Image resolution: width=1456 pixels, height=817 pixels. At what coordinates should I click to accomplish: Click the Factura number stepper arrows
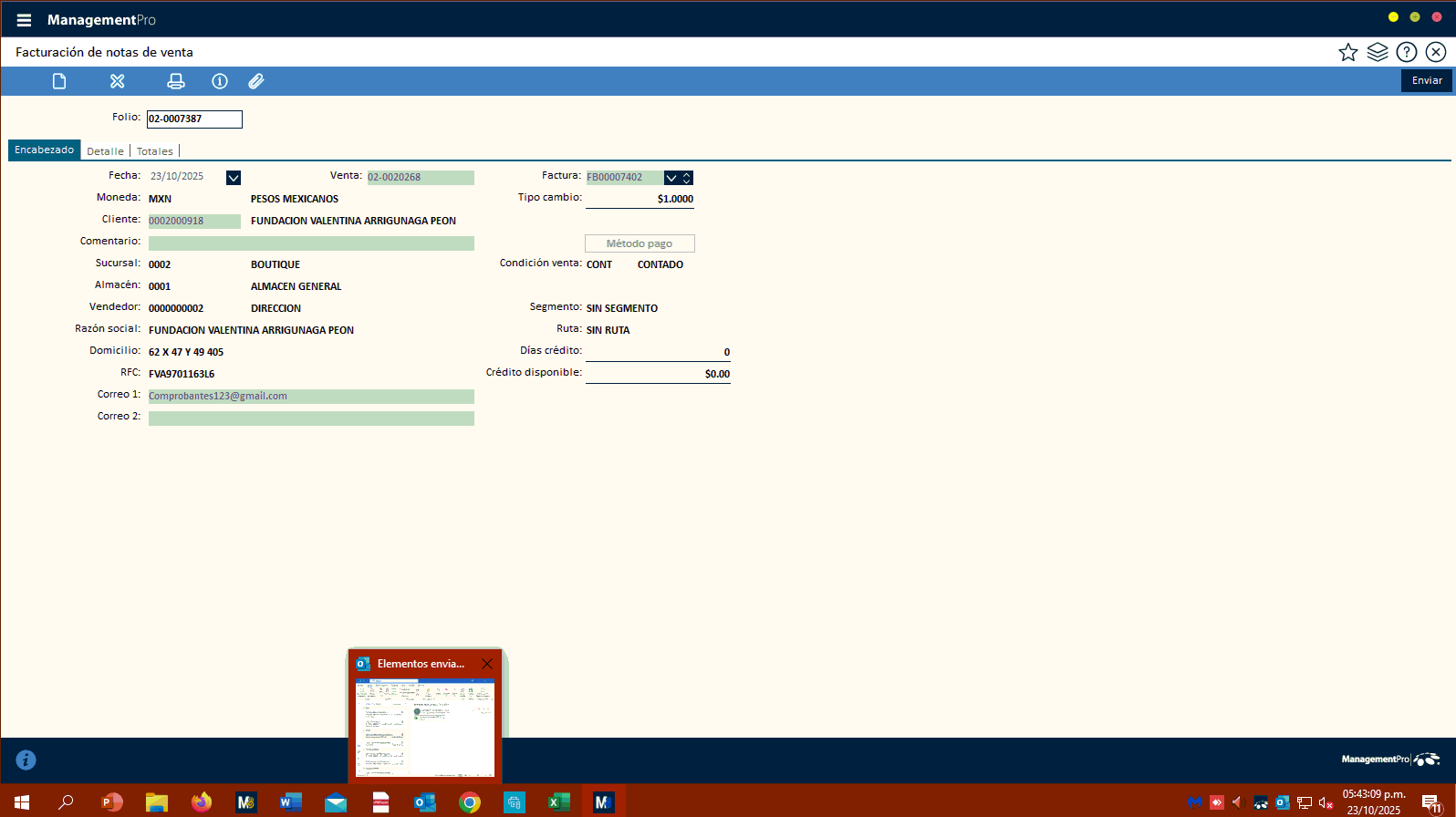687,178
